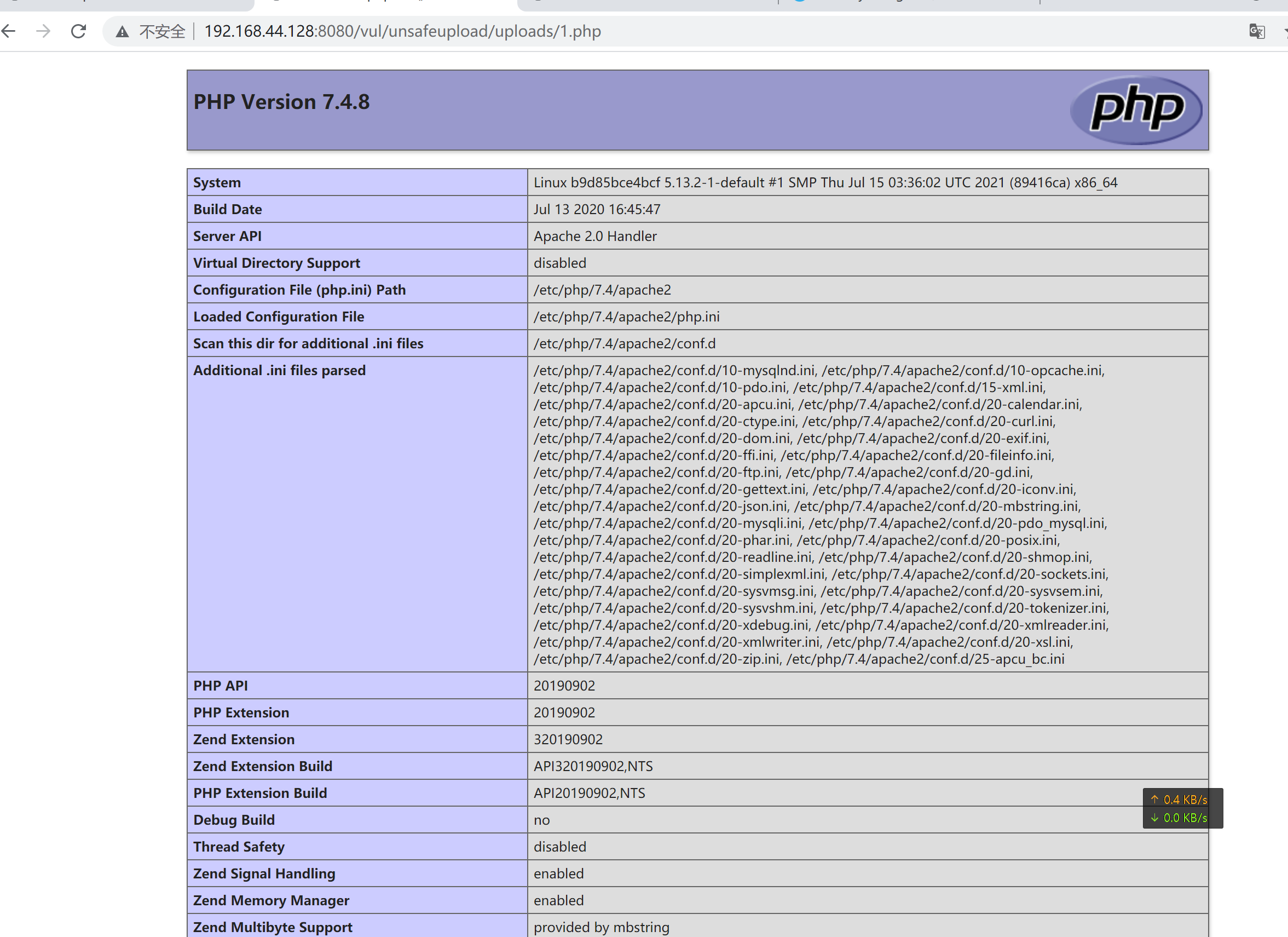Click the browser forward arrow
The image size is (1288, 937).
pyautogui.click(x=43, y=31)
